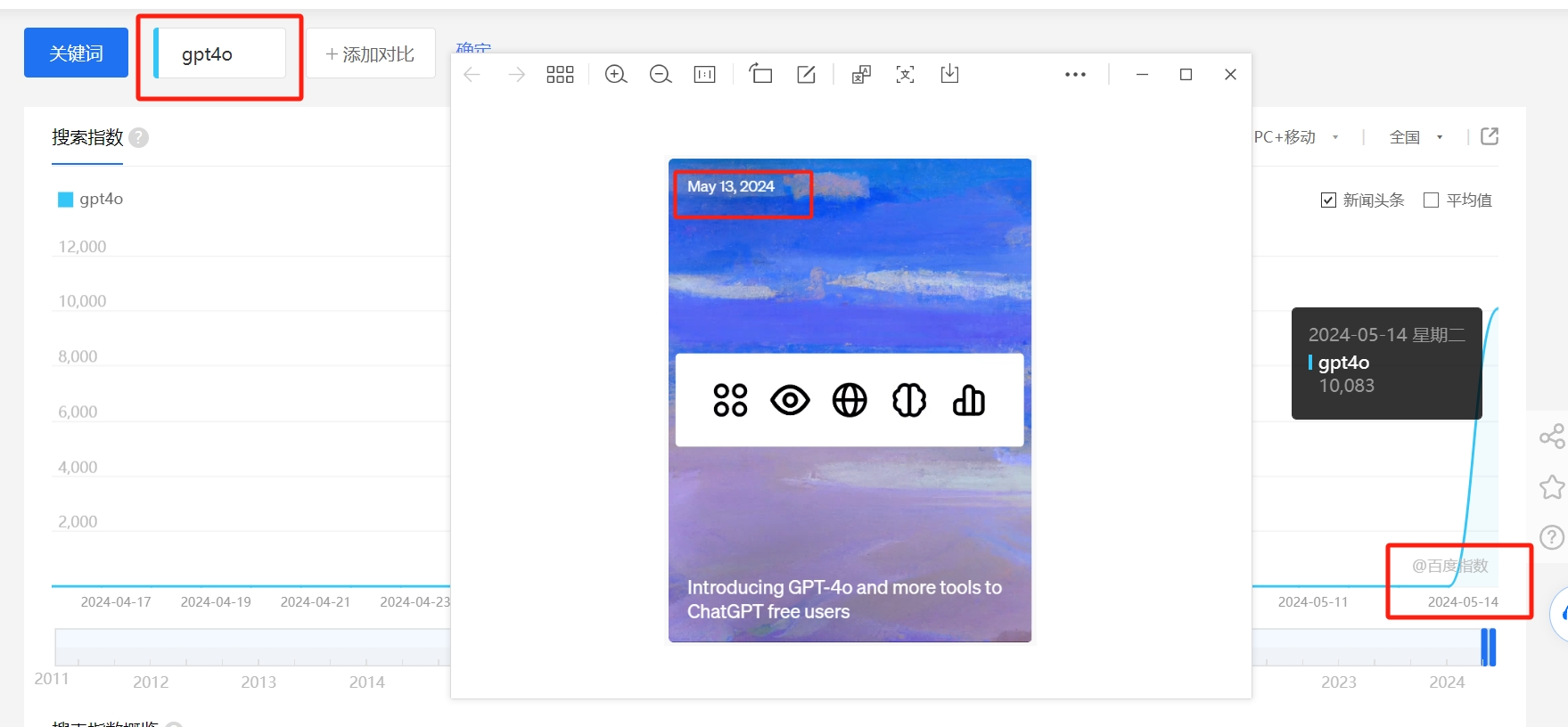Click the share icon on the right sidebar
This screenshot has height=727, width=1568.
tap(1552, 436)
